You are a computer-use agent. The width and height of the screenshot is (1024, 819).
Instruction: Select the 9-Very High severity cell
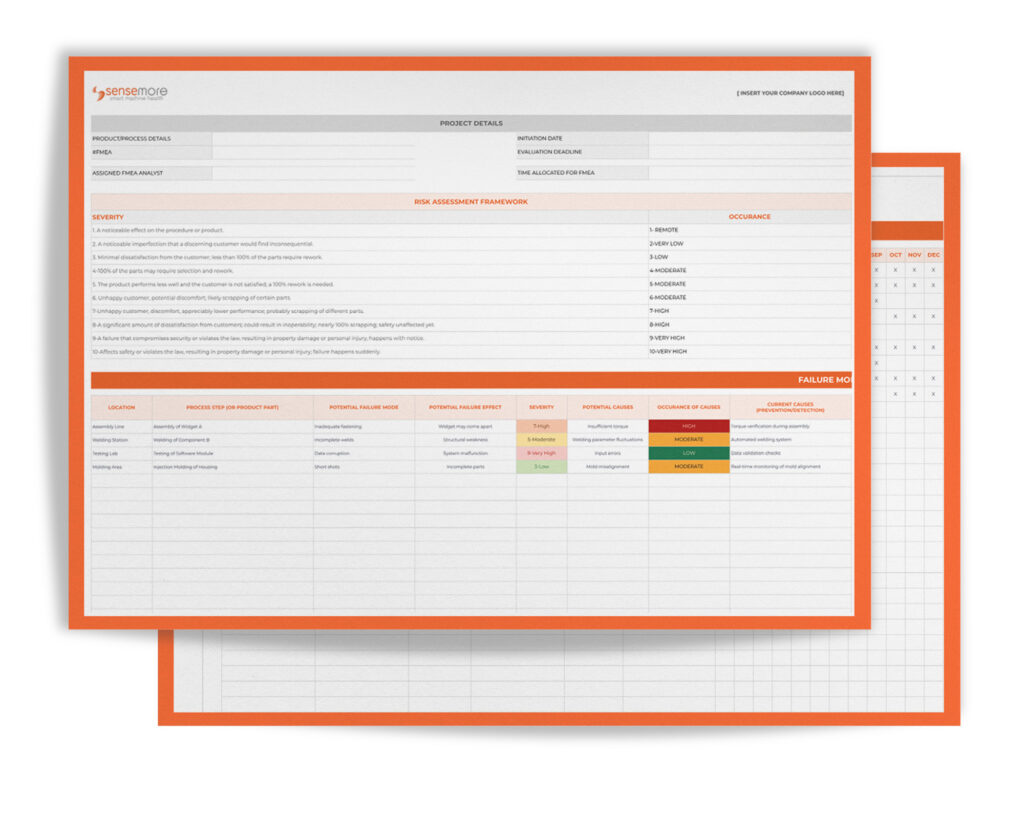click(x=540, y=454)
